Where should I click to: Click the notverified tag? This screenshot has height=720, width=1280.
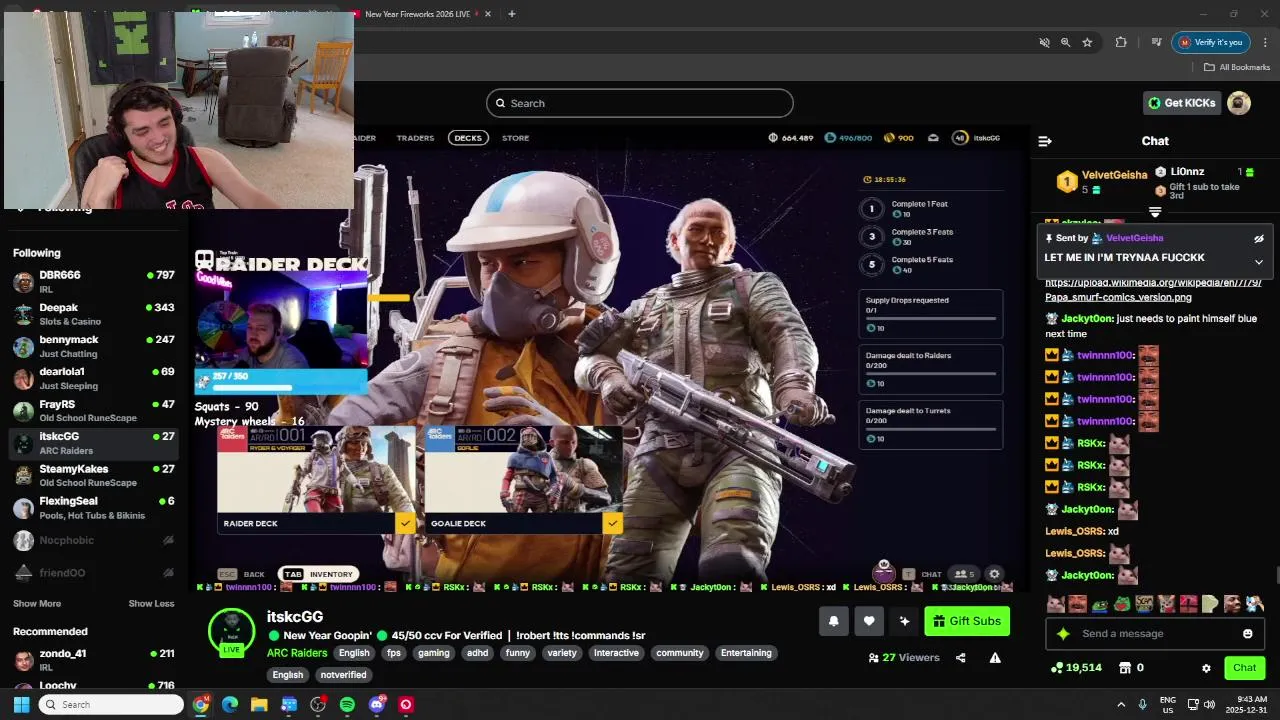(344, 675)
